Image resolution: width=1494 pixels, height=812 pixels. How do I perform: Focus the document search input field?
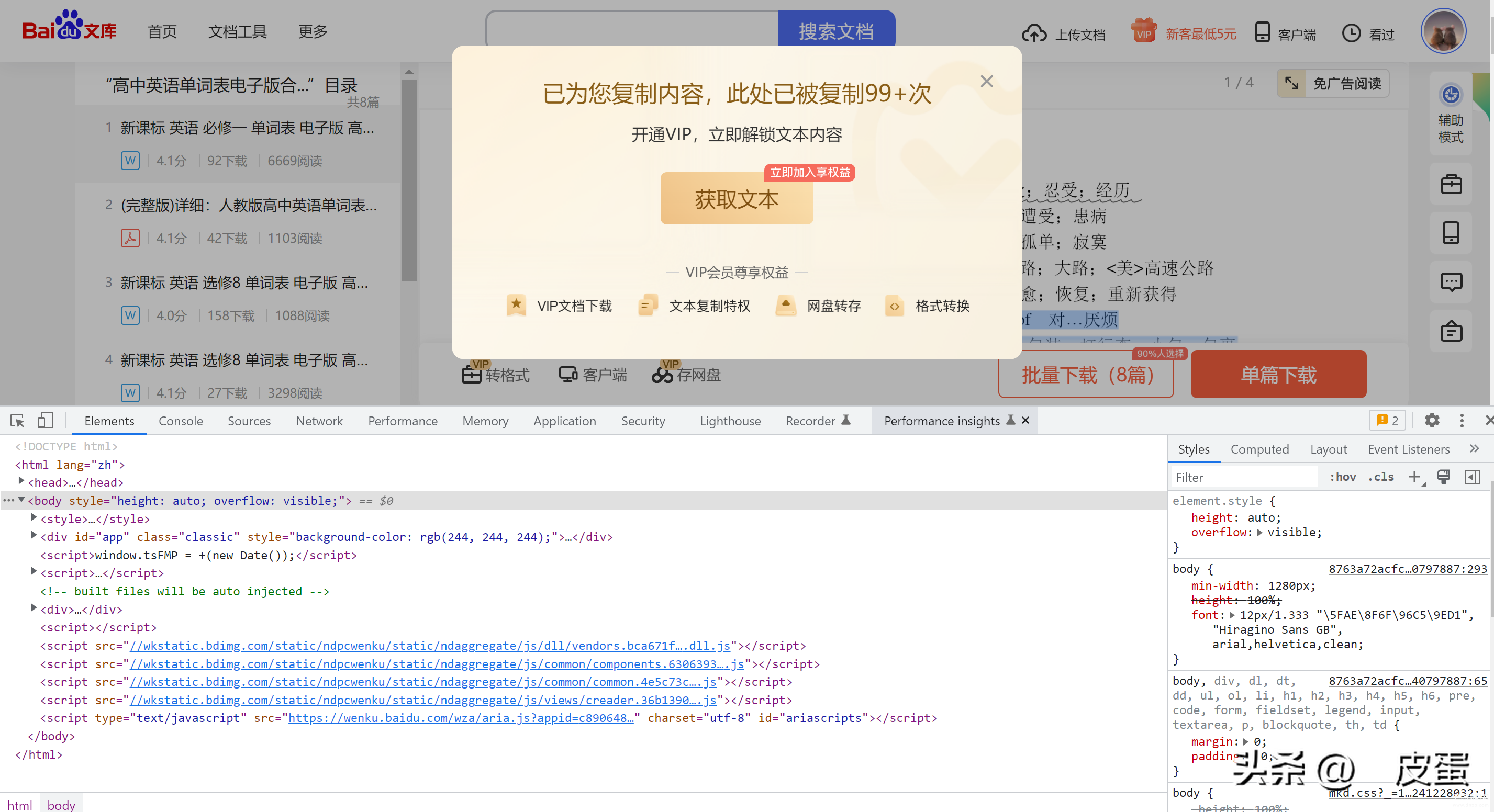632,29
